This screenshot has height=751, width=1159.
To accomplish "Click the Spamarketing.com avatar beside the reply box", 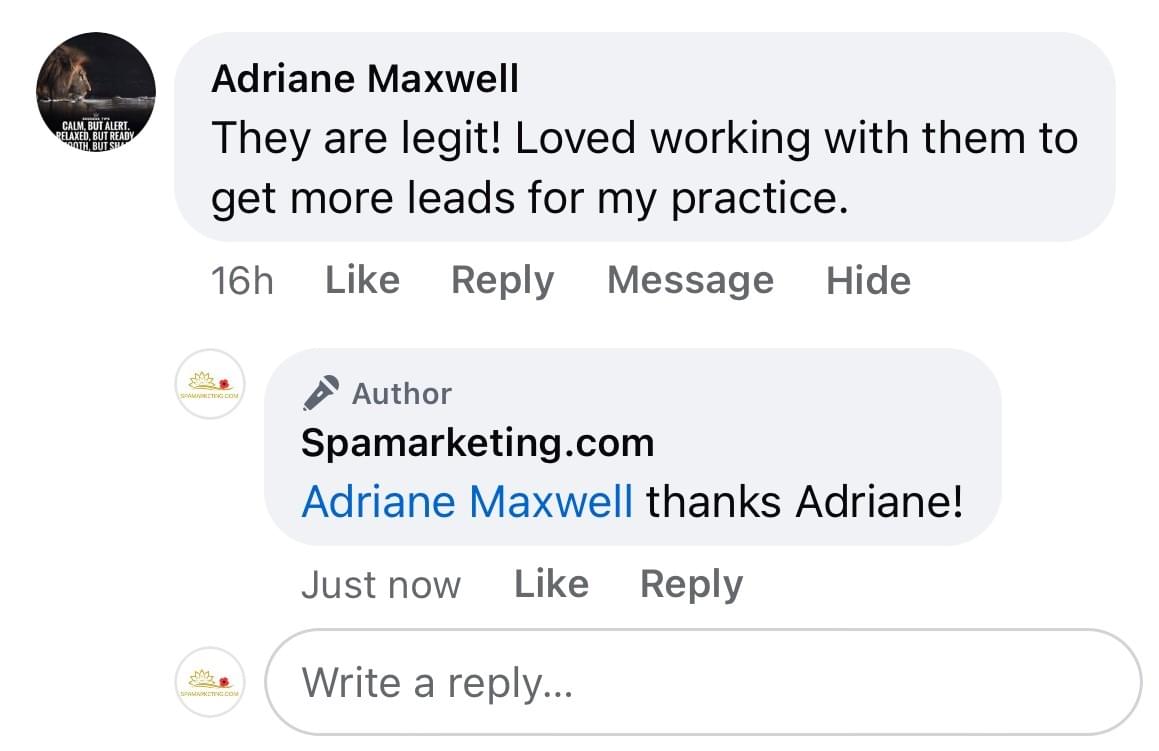I will point(210,680).
